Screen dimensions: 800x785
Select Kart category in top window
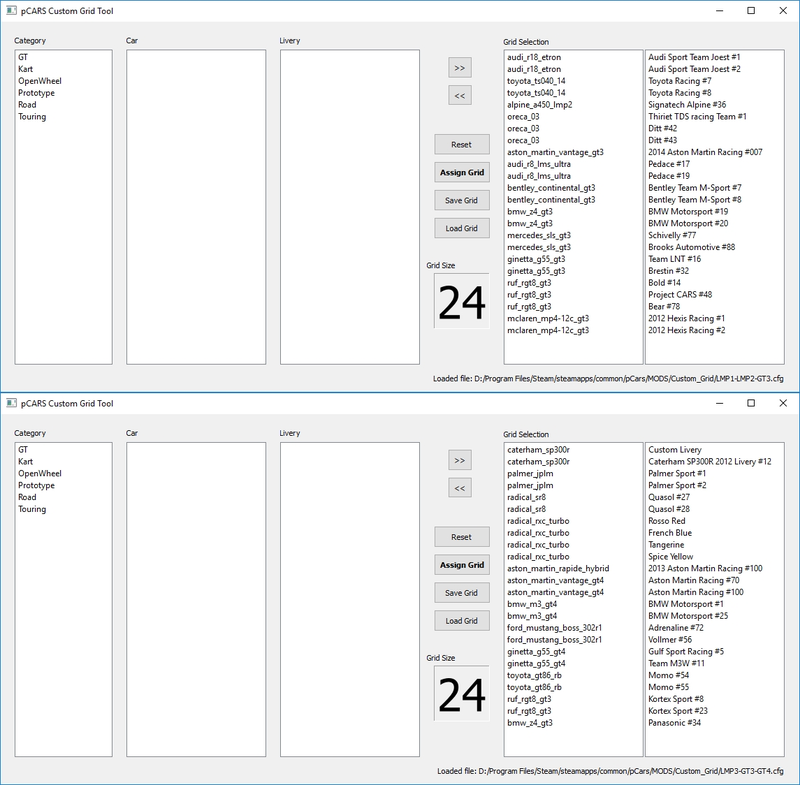26,69
